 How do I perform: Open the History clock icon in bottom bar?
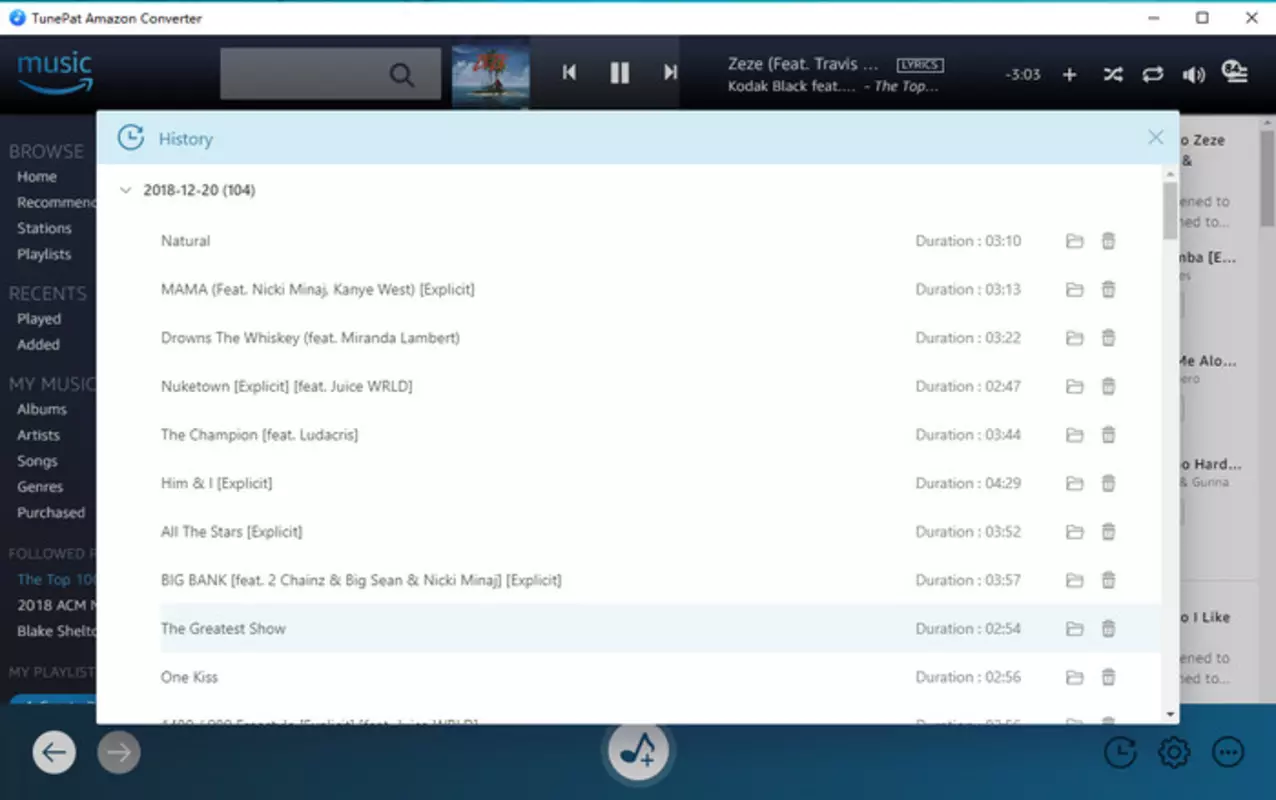pyautogui.click(x=1120, y=752)
